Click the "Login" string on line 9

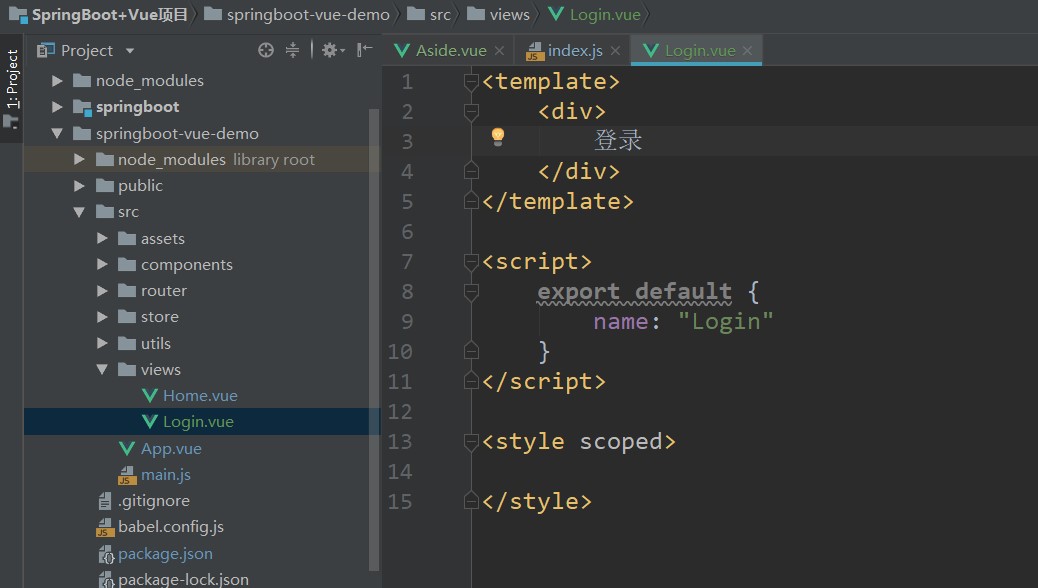[726, 322]
